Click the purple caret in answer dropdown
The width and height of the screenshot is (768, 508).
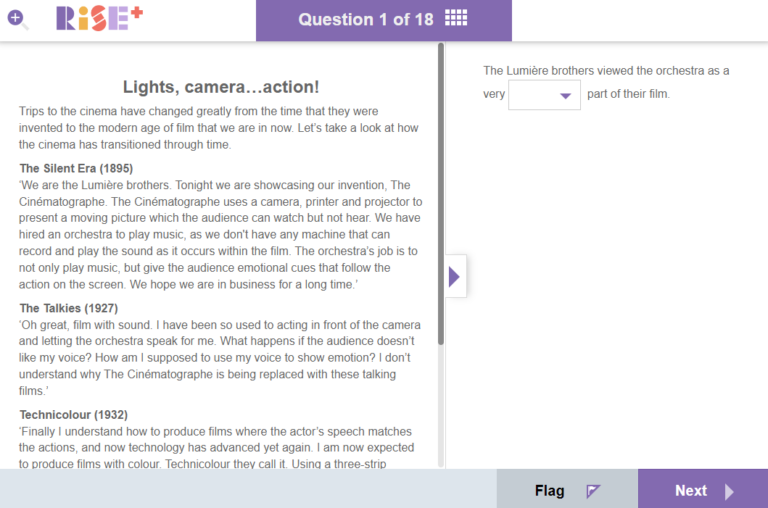point(566,96)
